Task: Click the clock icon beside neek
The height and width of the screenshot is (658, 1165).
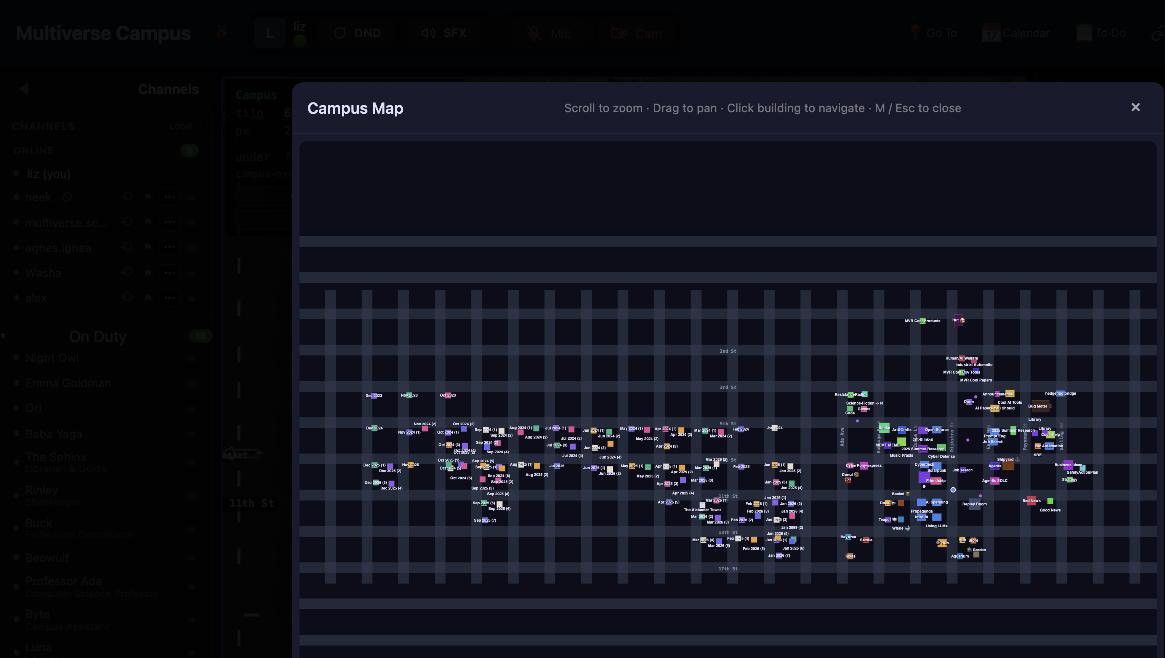Action: (67, 197)
